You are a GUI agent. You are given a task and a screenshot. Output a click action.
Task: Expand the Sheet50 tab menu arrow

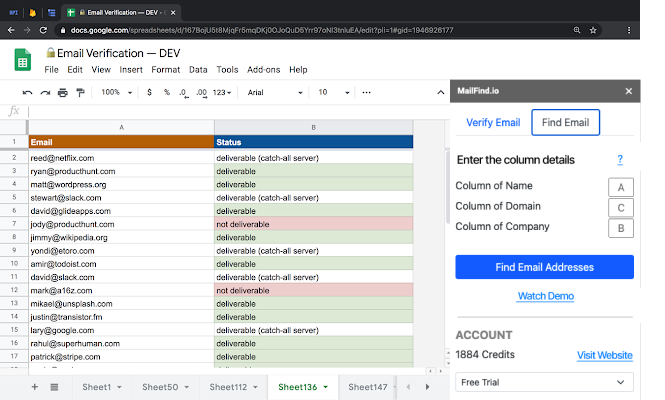click(x=187, y=387)
